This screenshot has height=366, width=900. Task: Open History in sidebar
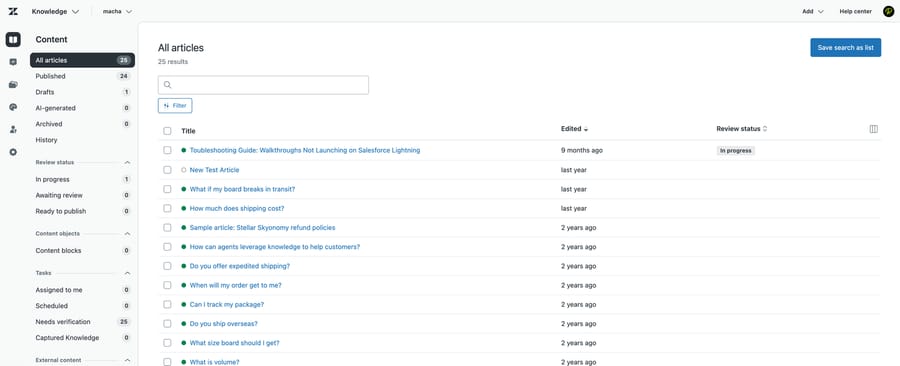(83, 140)
